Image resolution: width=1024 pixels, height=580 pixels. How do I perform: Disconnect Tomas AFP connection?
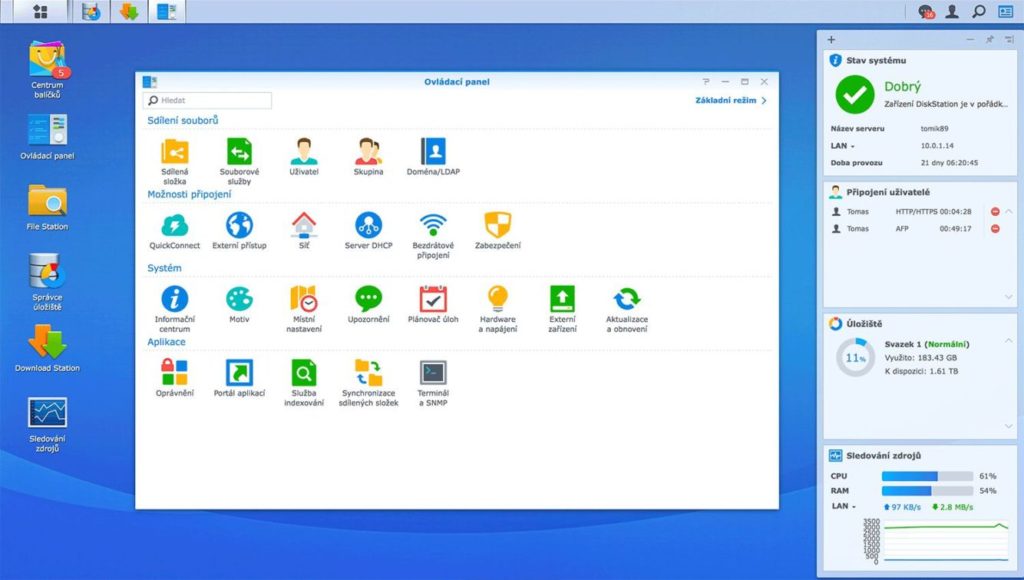995,229
